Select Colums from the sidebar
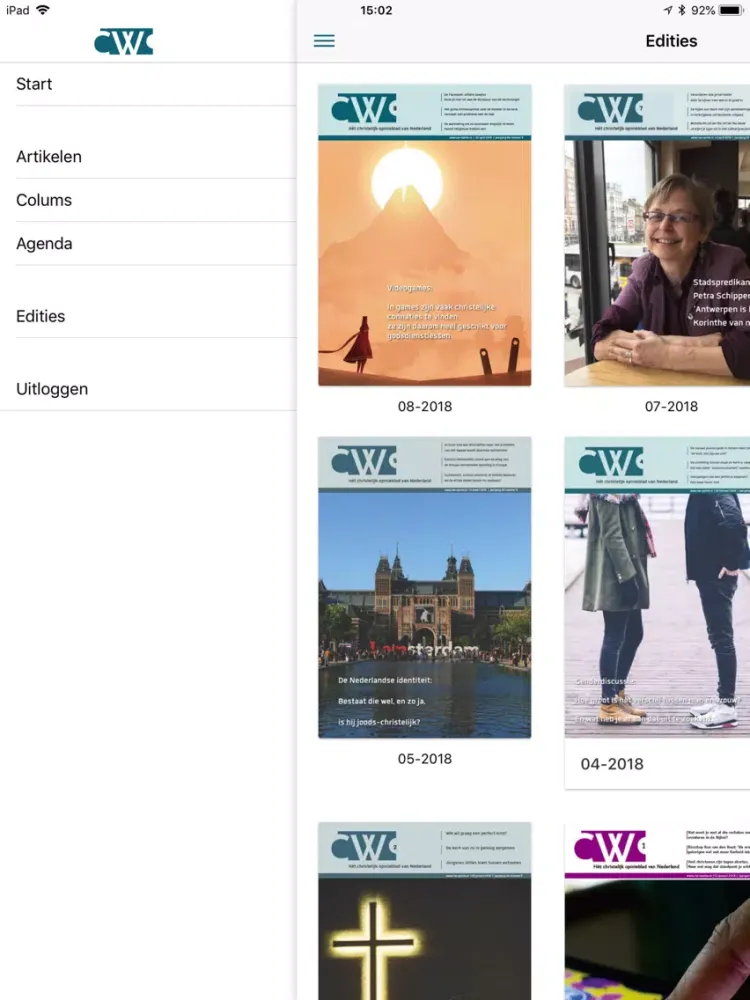Screen dimensions: 750x1000 point(148,200)
